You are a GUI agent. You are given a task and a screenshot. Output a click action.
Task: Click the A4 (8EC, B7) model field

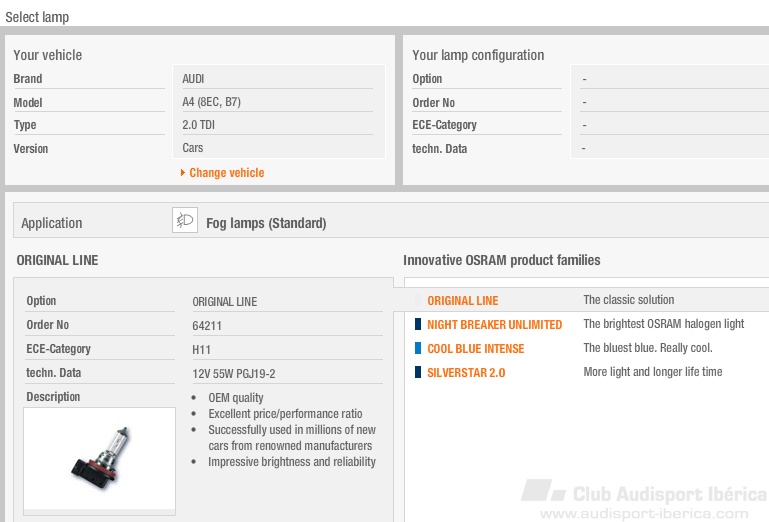pyautogui.click(x=278, y=102)
